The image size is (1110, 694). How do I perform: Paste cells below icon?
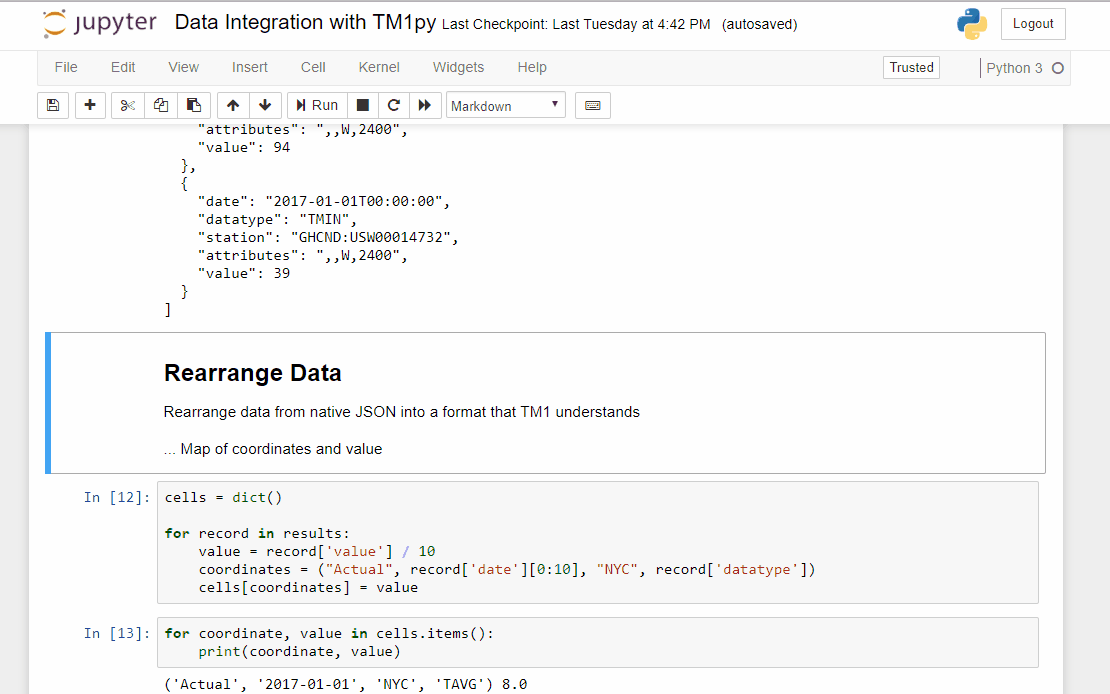coord(194,105)
